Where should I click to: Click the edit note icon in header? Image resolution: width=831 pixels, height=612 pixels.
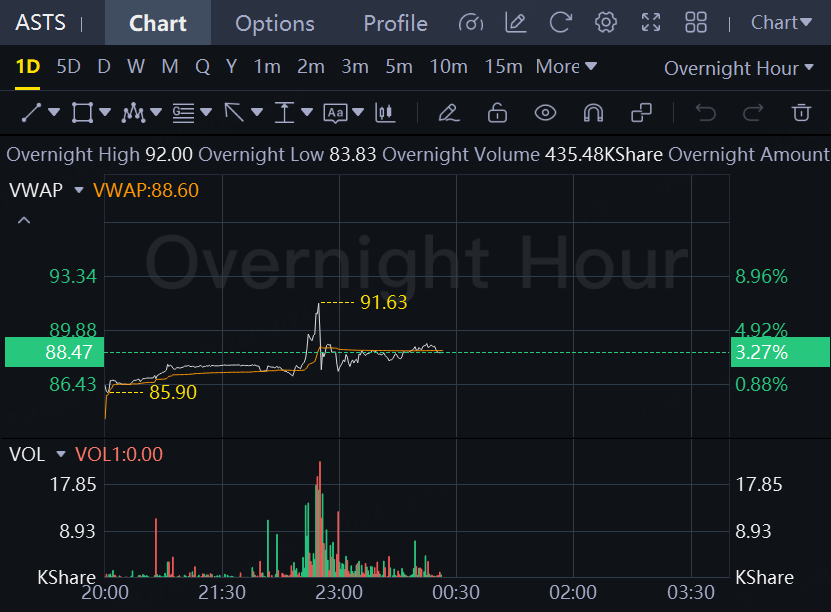coord(515,23)
